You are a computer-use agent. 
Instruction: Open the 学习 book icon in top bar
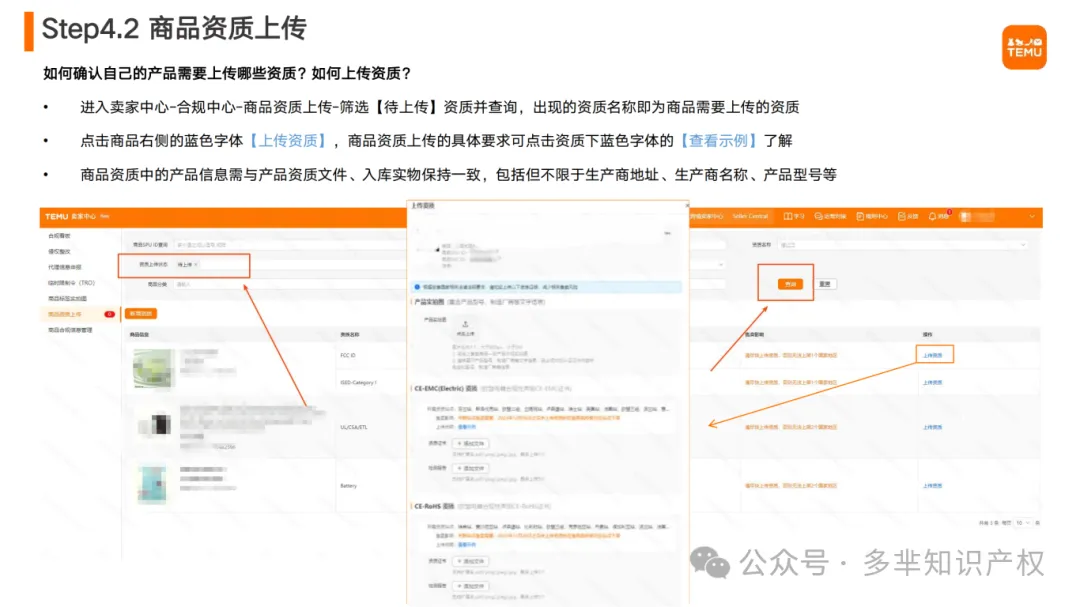pyautogui.click(x=787, y=216)
